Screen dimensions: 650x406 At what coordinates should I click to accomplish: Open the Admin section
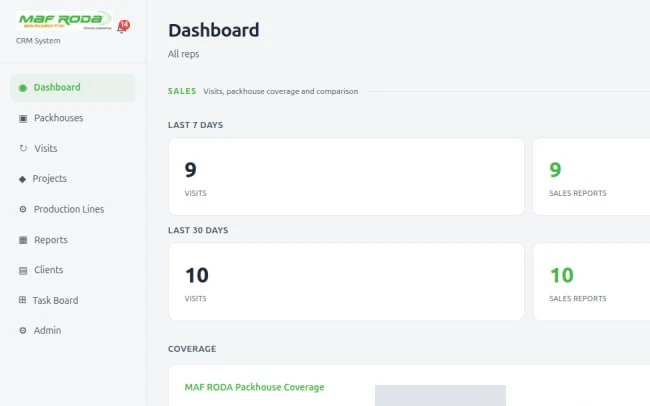(x=73, y=331)
